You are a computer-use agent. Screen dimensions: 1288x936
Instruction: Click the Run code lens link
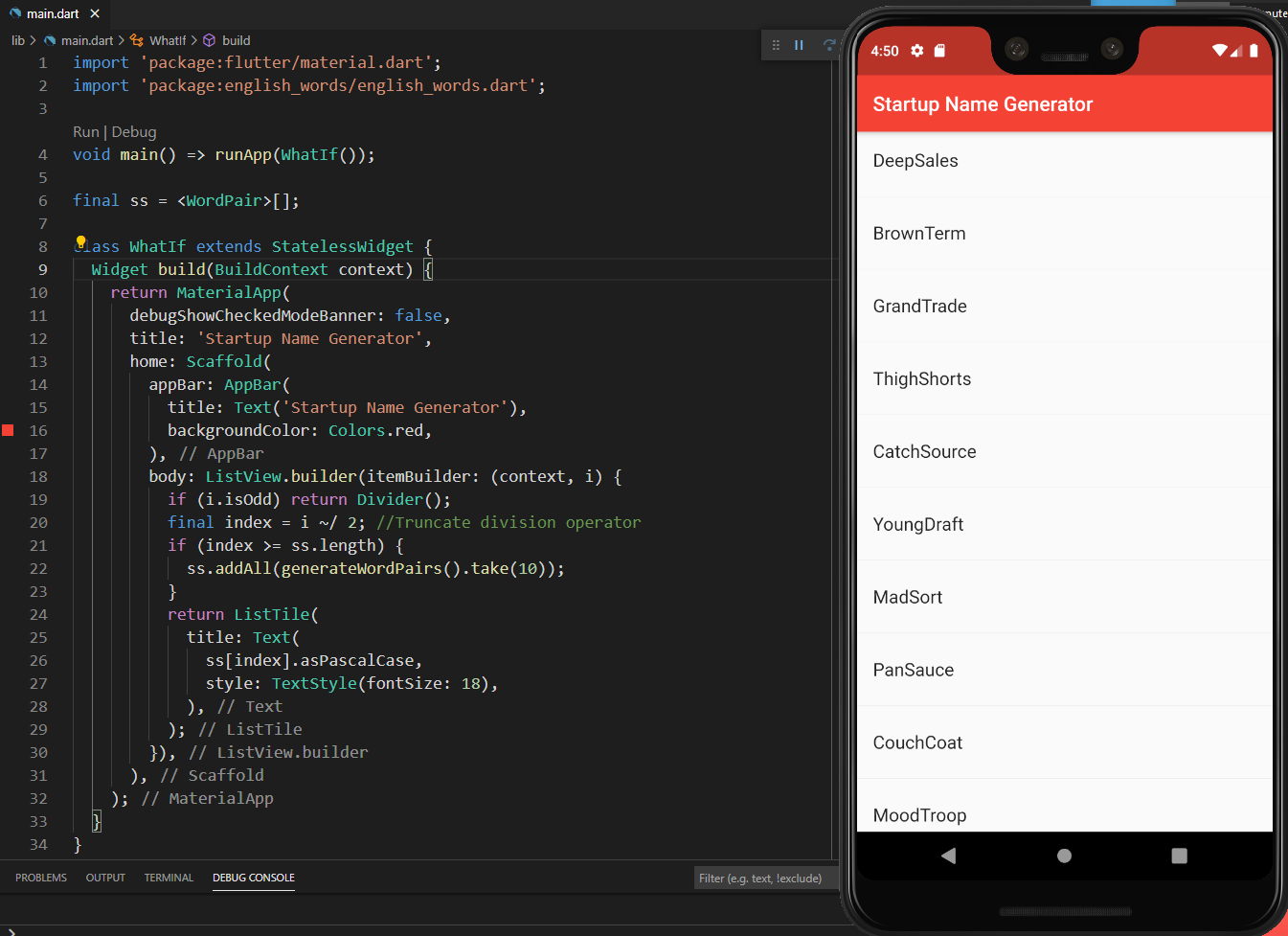click(x=85, y=132)
